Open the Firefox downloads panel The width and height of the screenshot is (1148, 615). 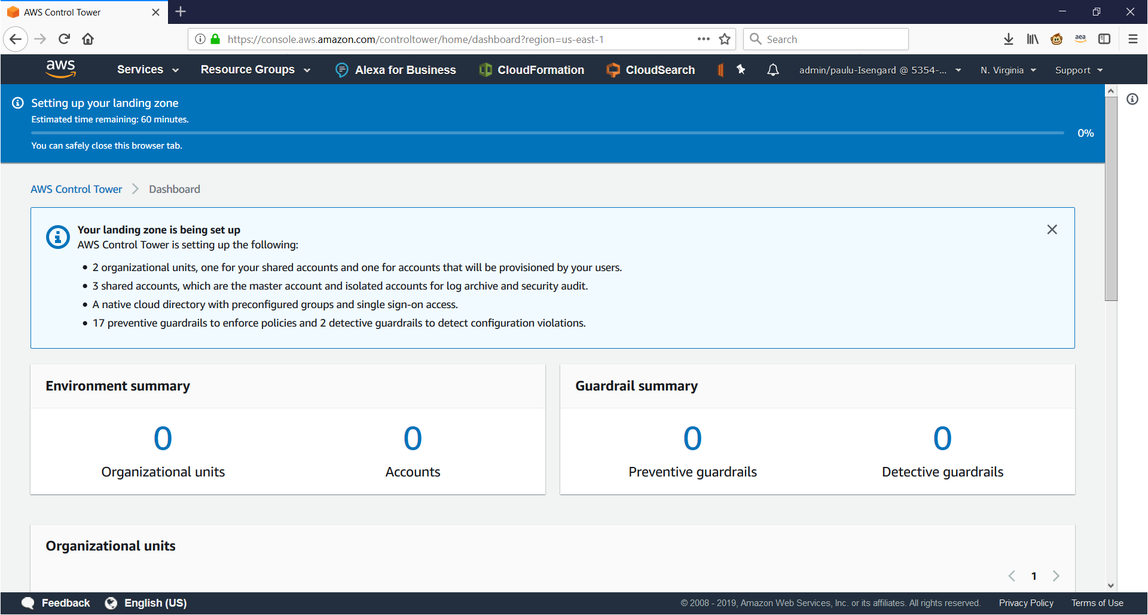click(x=1008, y=39)
